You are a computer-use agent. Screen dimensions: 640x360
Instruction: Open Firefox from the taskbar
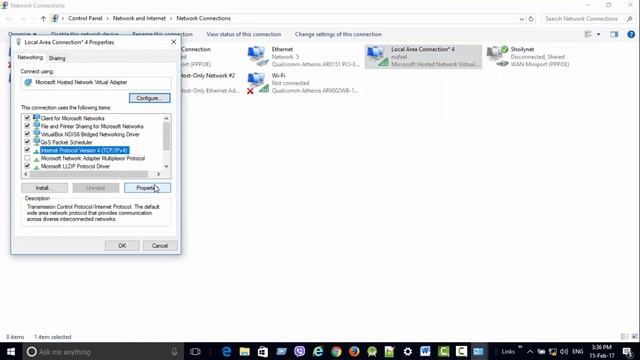pos(354,351)
